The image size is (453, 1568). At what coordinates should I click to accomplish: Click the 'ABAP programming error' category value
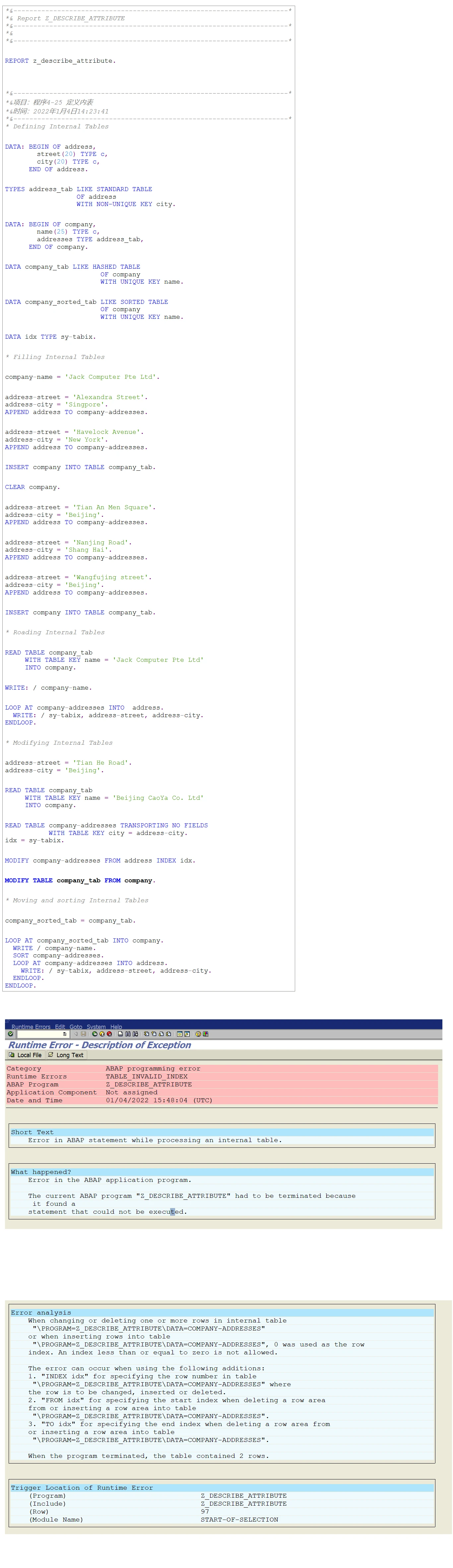153,1068
